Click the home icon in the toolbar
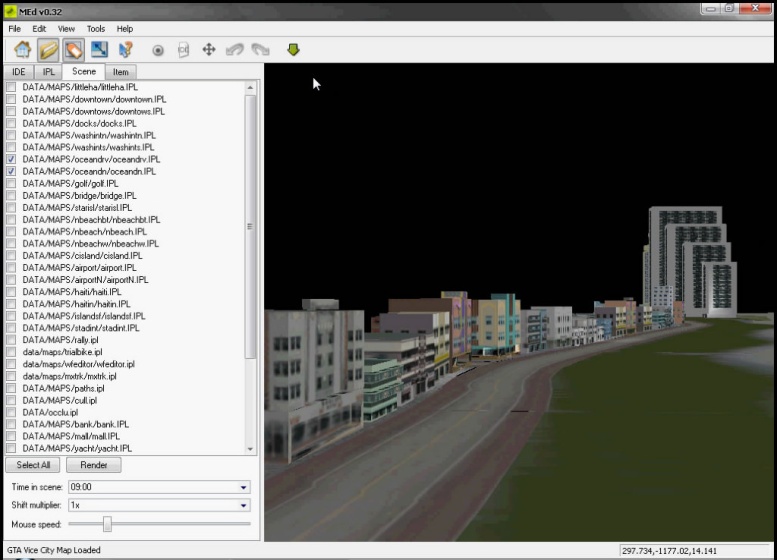The image size is (777, 560). point(22,49)
